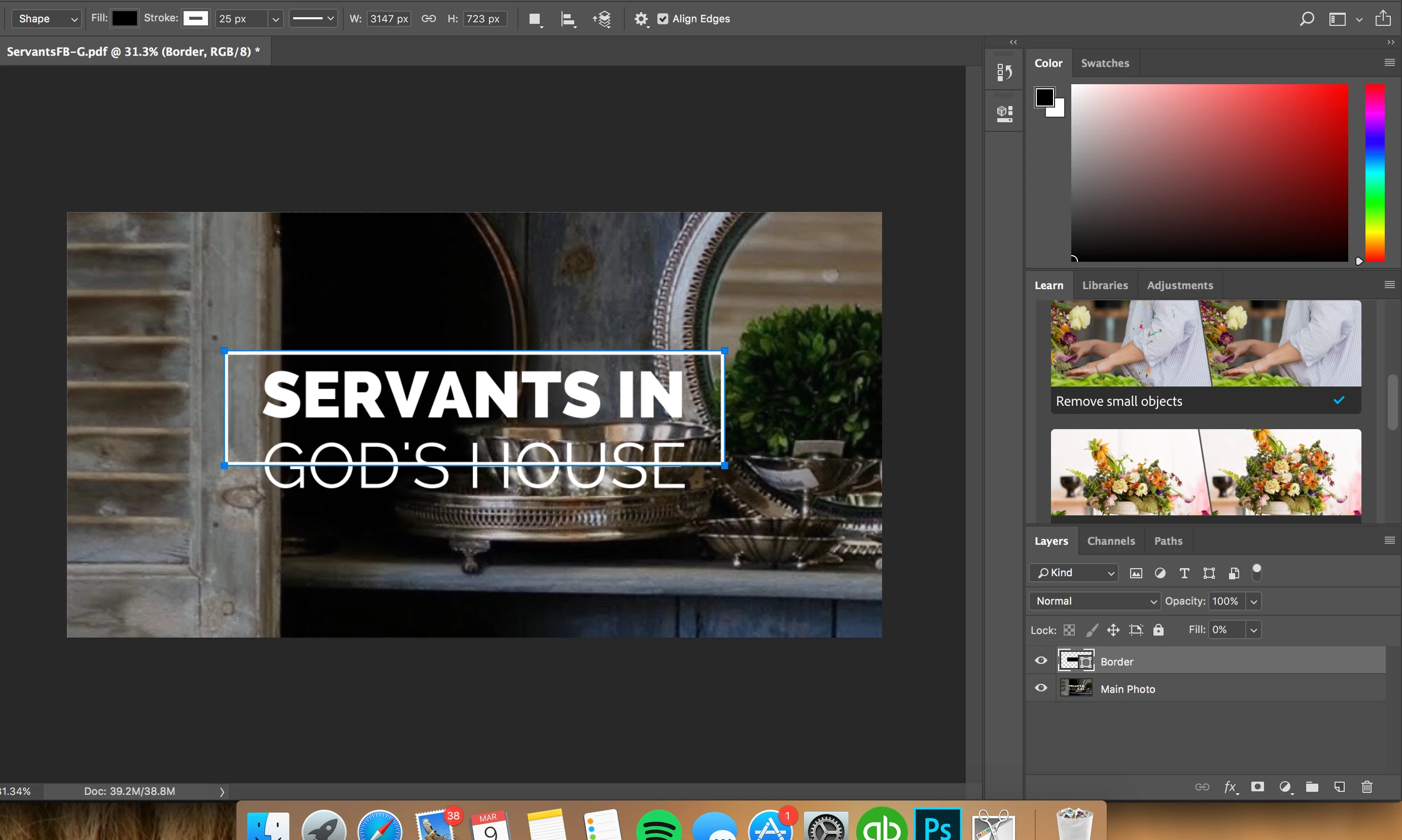Click the delete layer trash icon
The height and width of the screenshot is (840, 1402).
point(1367,787)
